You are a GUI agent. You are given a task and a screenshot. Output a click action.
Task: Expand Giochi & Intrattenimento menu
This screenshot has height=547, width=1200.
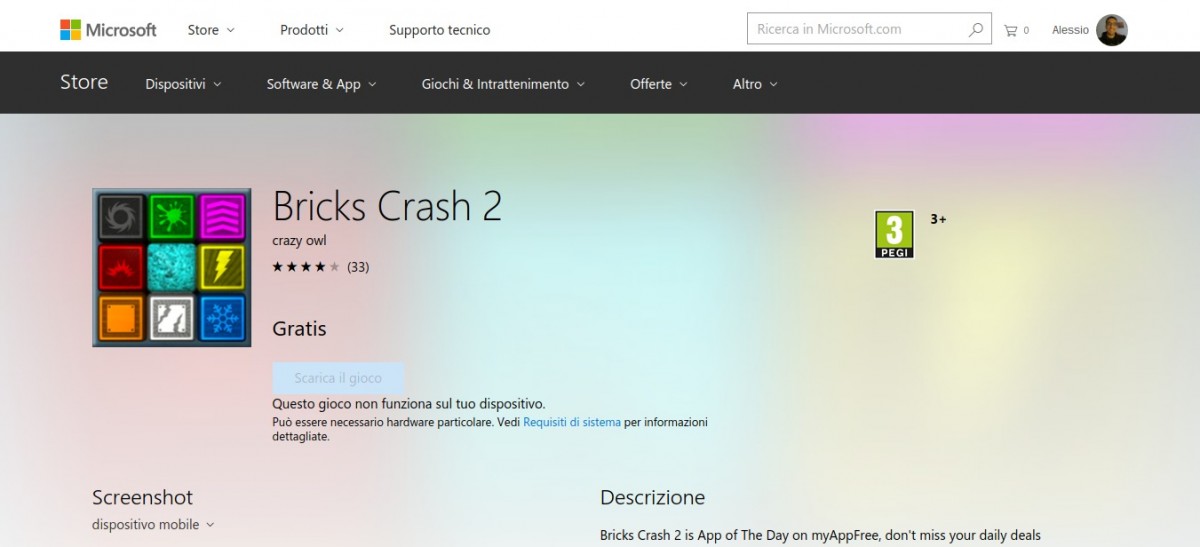click(x=503, y=84)
